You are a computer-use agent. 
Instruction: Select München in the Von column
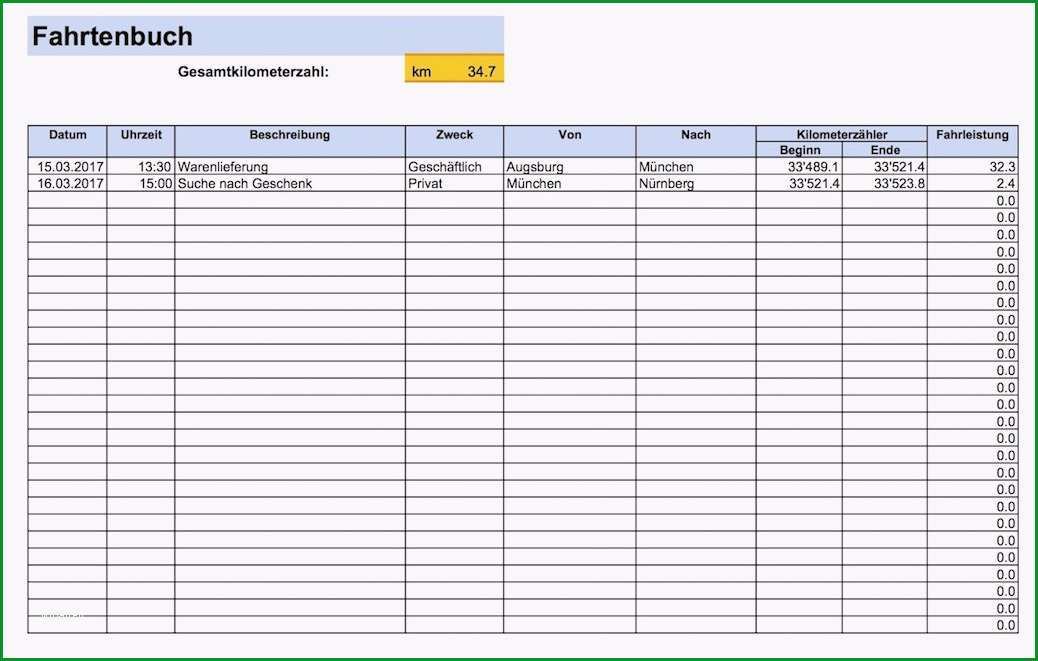[569, 183]
